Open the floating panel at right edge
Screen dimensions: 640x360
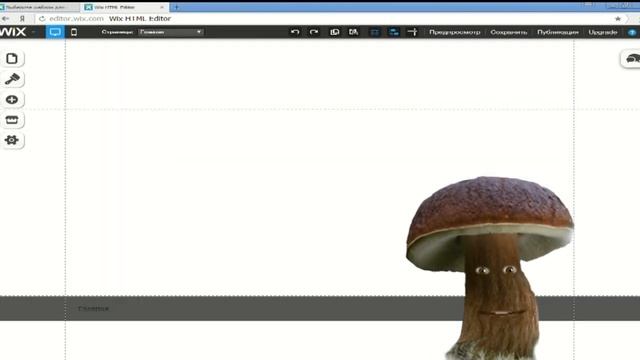click(x=631, y=59)
